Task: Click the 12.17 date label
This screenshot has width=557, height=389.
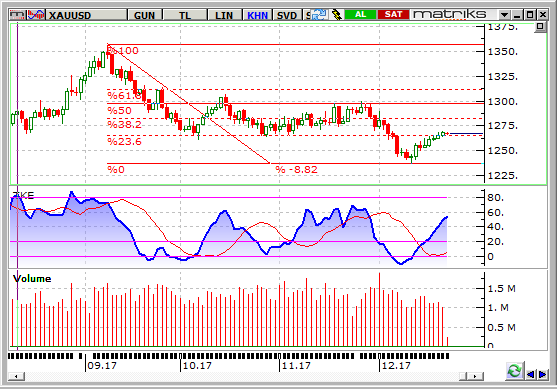Action: point(396,366)
